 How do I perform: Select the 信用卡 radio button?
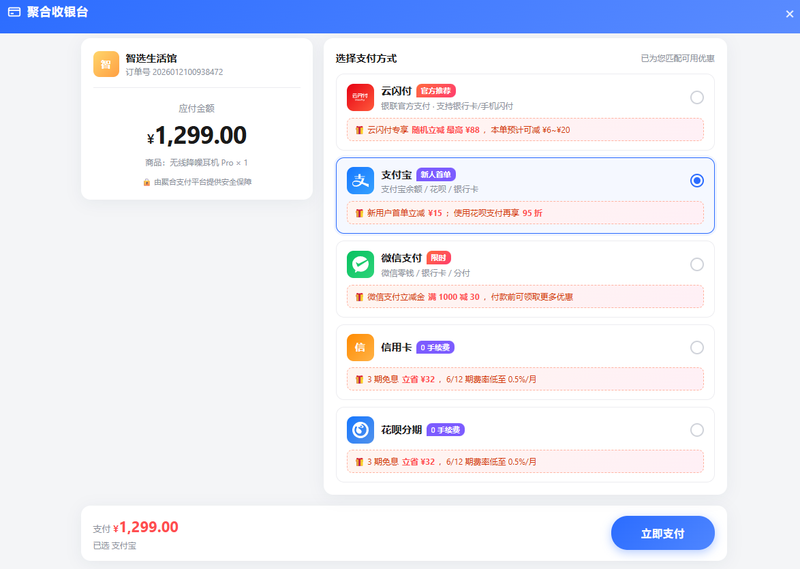[697, 348]
